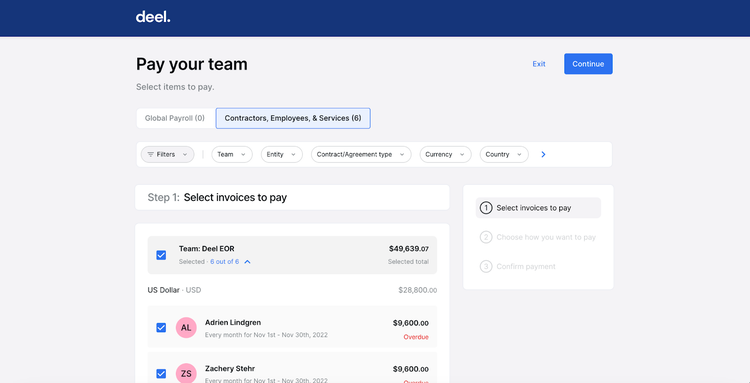This screenshot has width=750, height=383.
Task: Open the Entity filter dropdown
Action: 282,154
